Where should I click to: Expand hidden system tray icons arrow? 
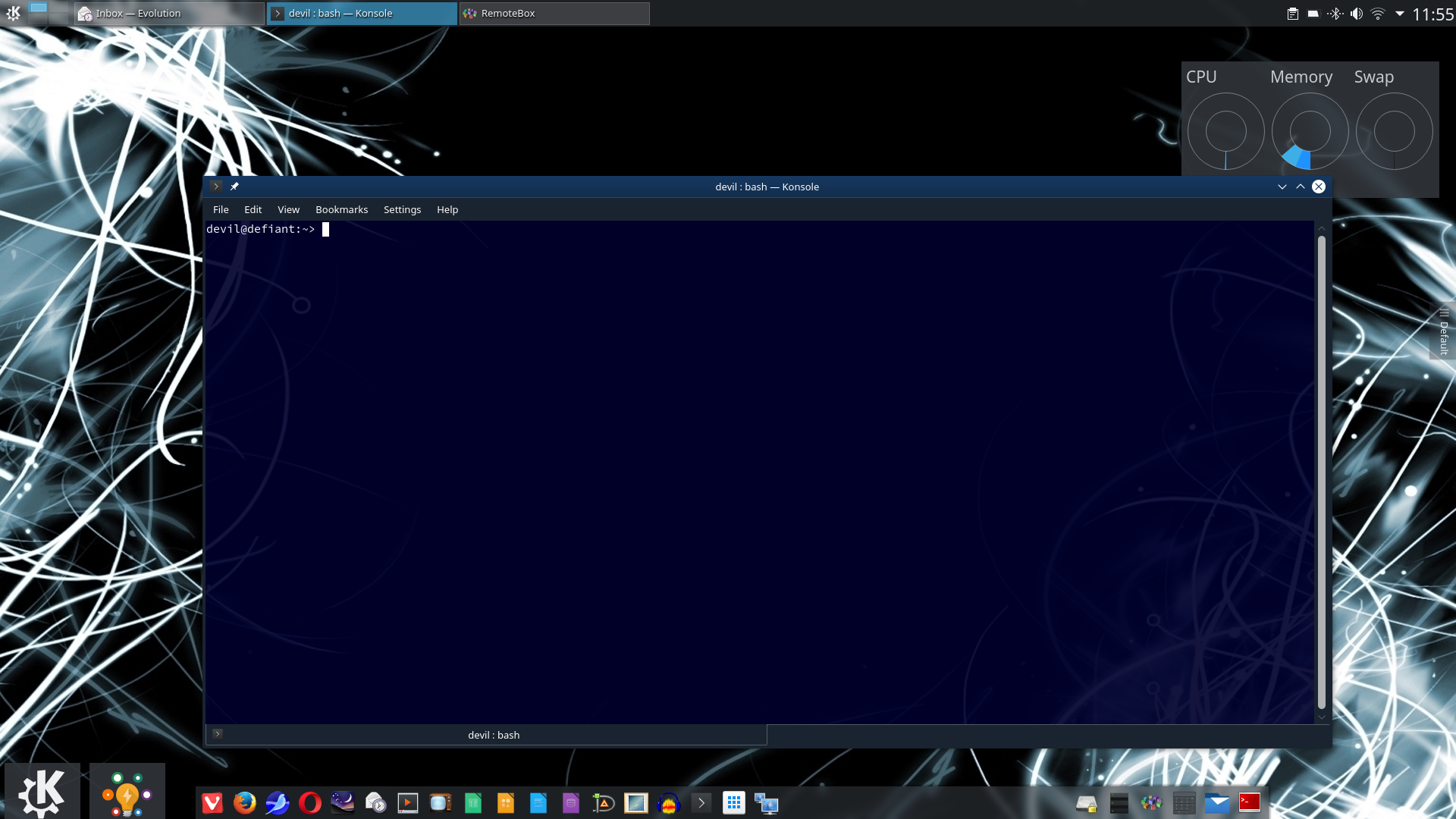(1399, 14)
